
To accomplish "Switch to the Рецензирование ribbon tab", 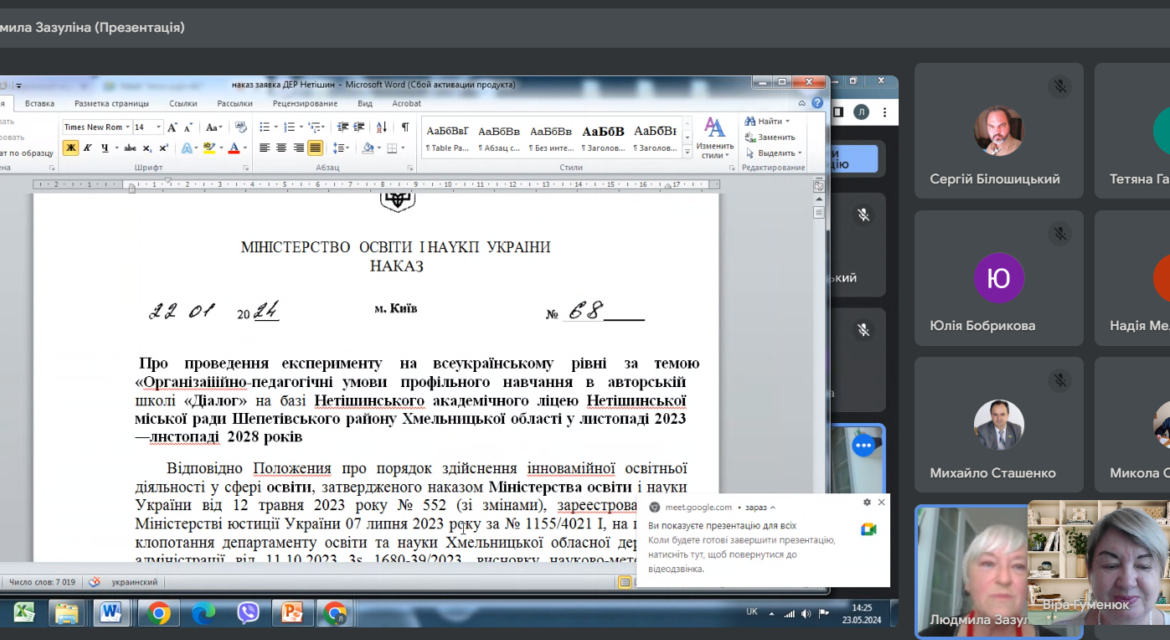I will click(x=304, y=104).
